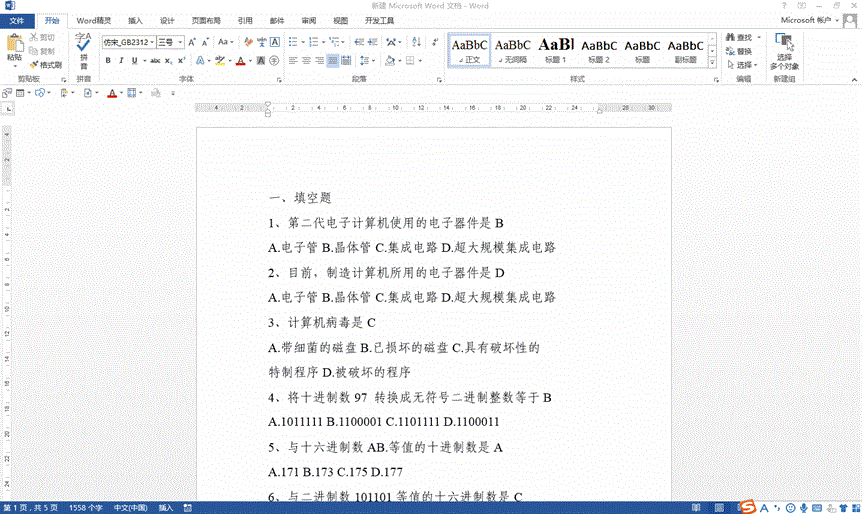Open the 插入 (Insert) ribbon tab

pyautogui.click(x=135, y=20)
